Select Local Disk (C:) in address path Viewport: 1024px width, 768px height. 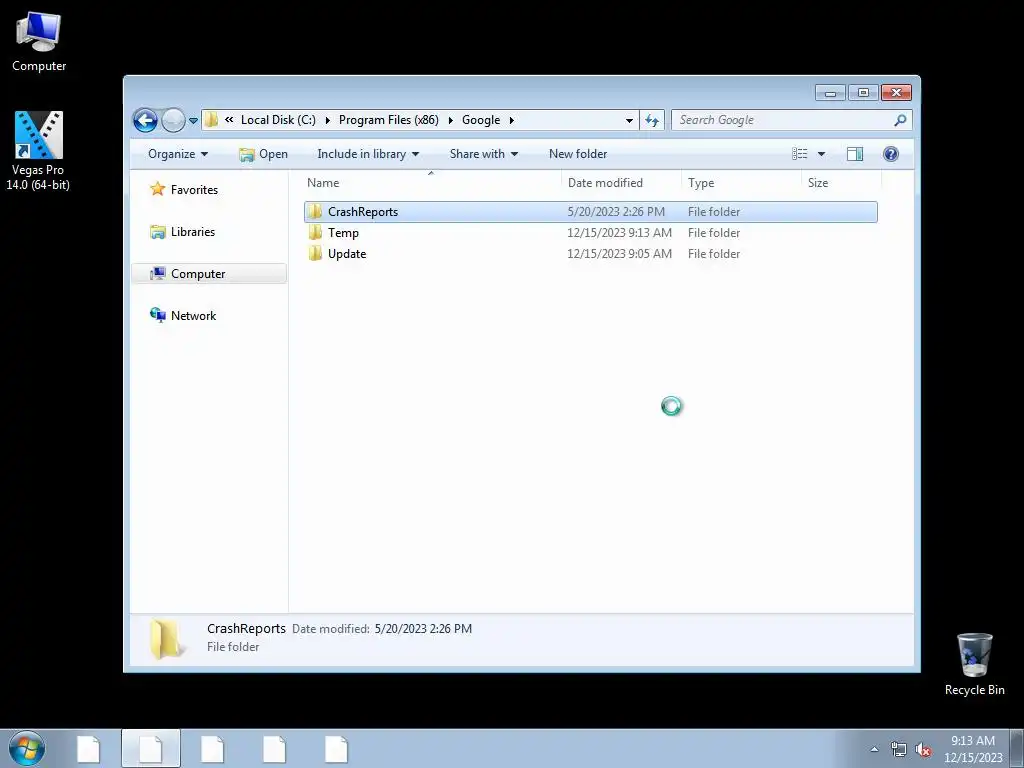(278, 120)
